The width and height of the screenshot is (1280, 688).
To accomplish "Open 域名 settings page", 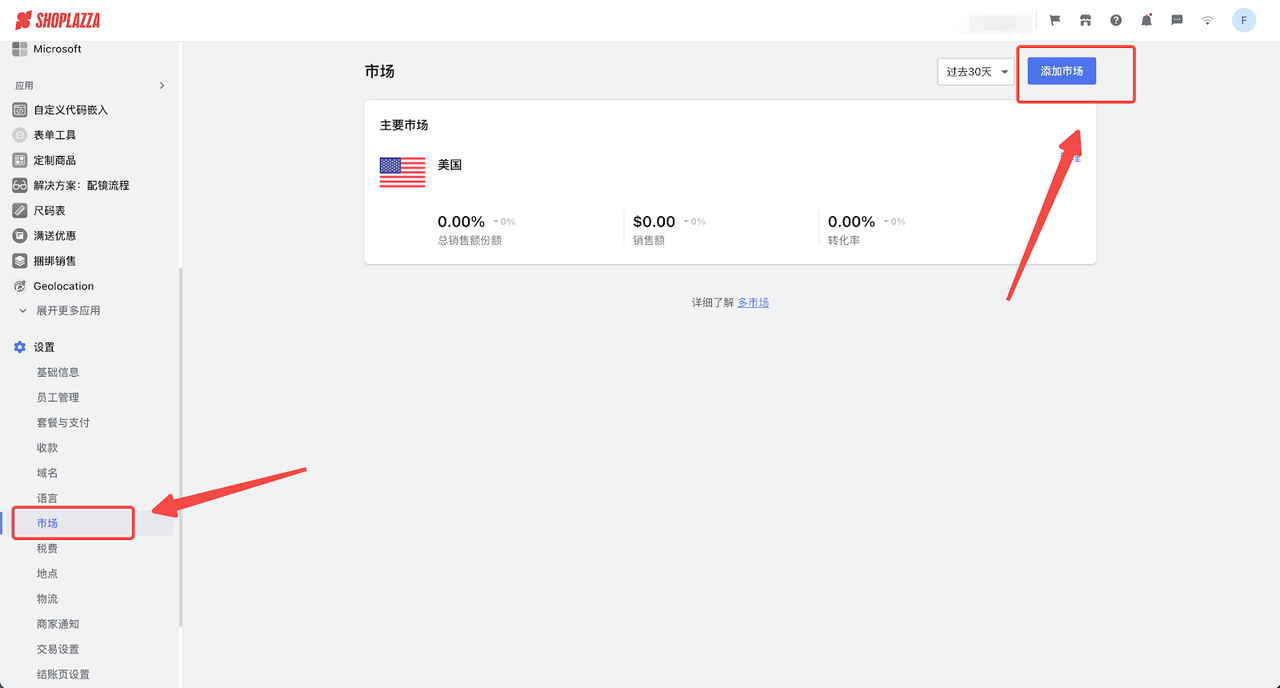I will click(47, 473).
